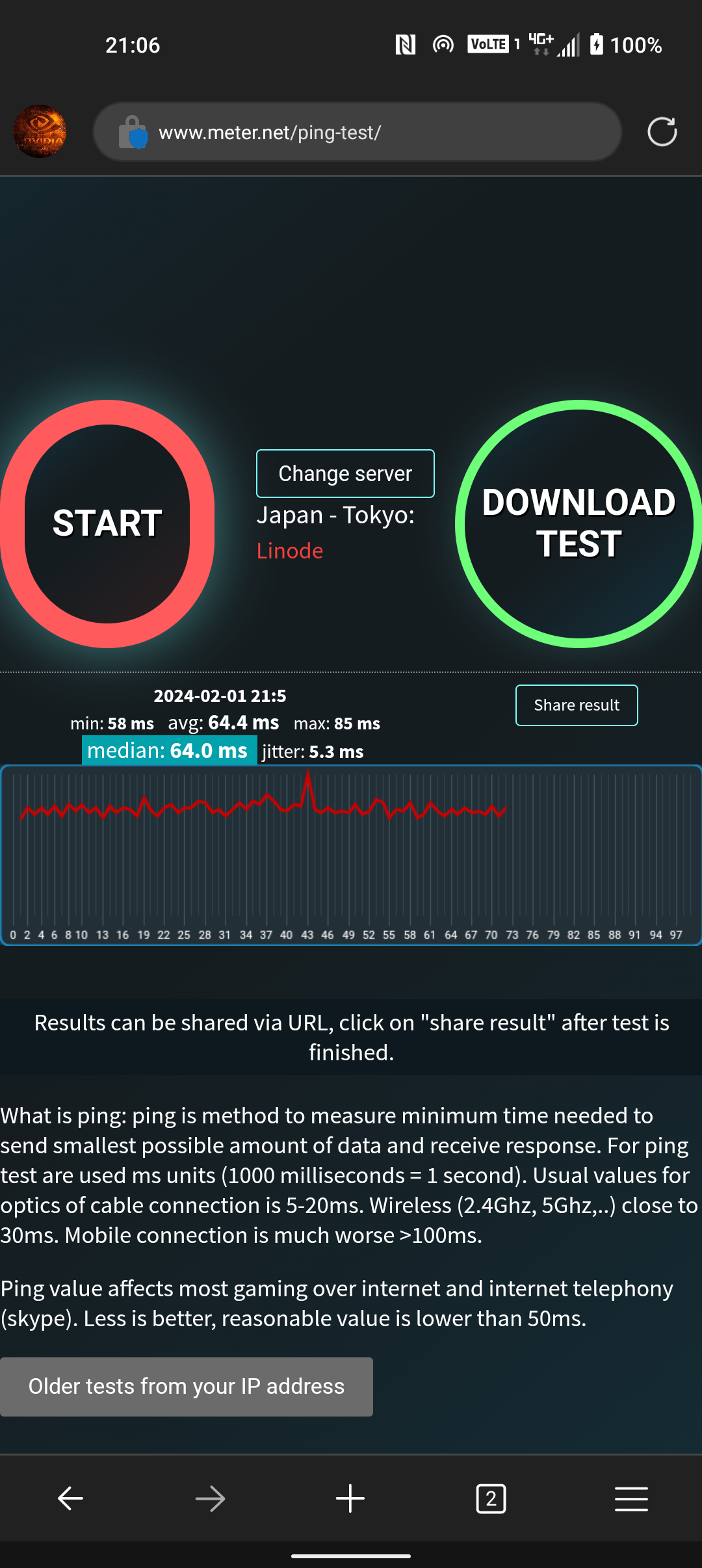Go forward with the right arrow icon
702x1568 pixels.
click(x=210, y=1498)
